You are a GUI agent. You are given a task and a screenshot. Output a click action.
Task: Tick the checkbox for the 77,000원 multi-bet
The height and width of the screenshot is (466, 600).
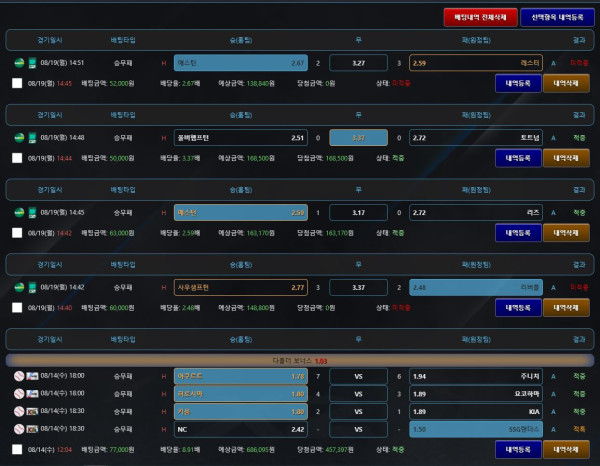(17, 451)
